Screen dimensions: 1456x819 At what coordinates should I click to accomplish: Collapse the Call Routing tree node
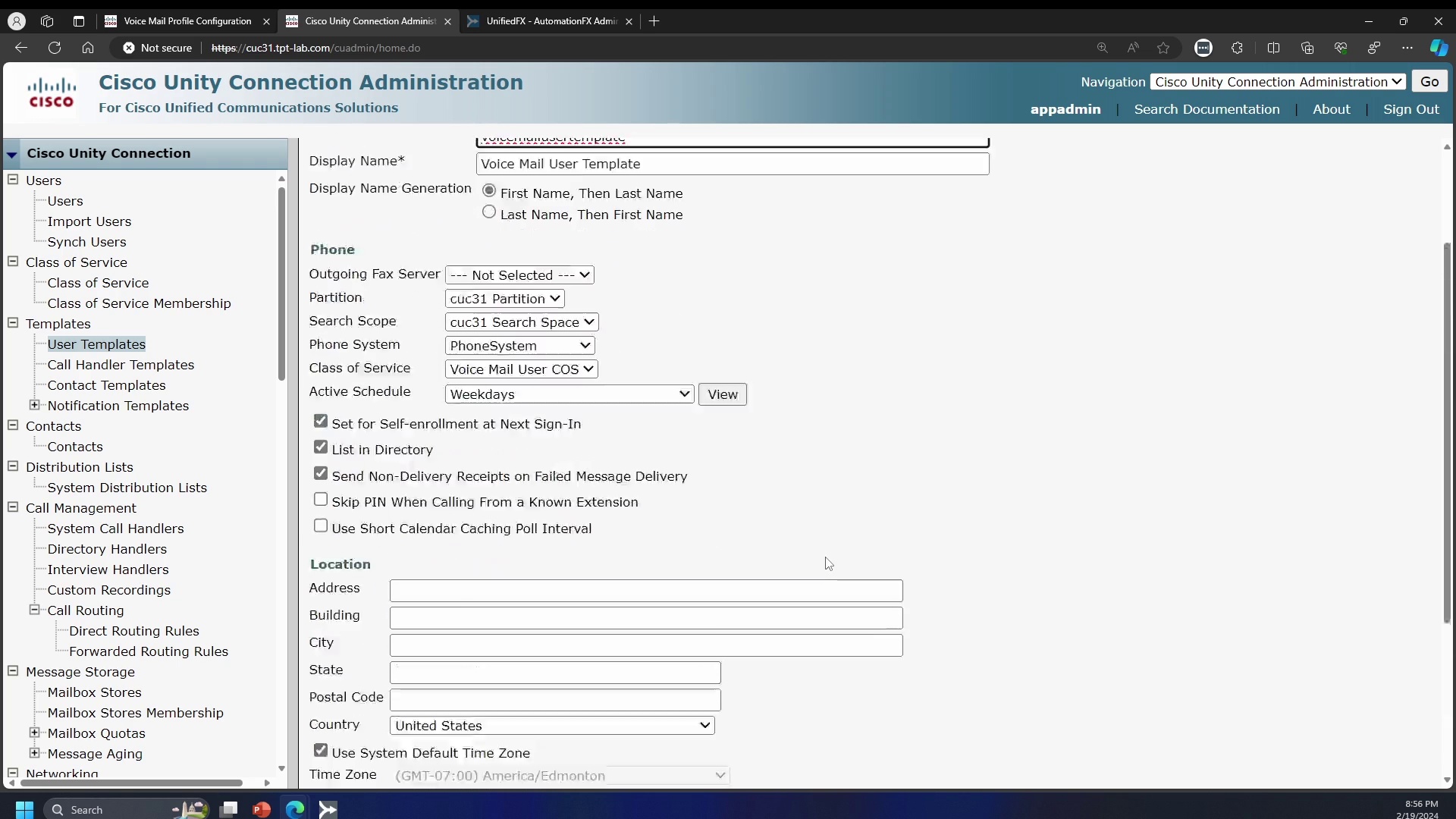pyautogui.click(x=34, y=610)
